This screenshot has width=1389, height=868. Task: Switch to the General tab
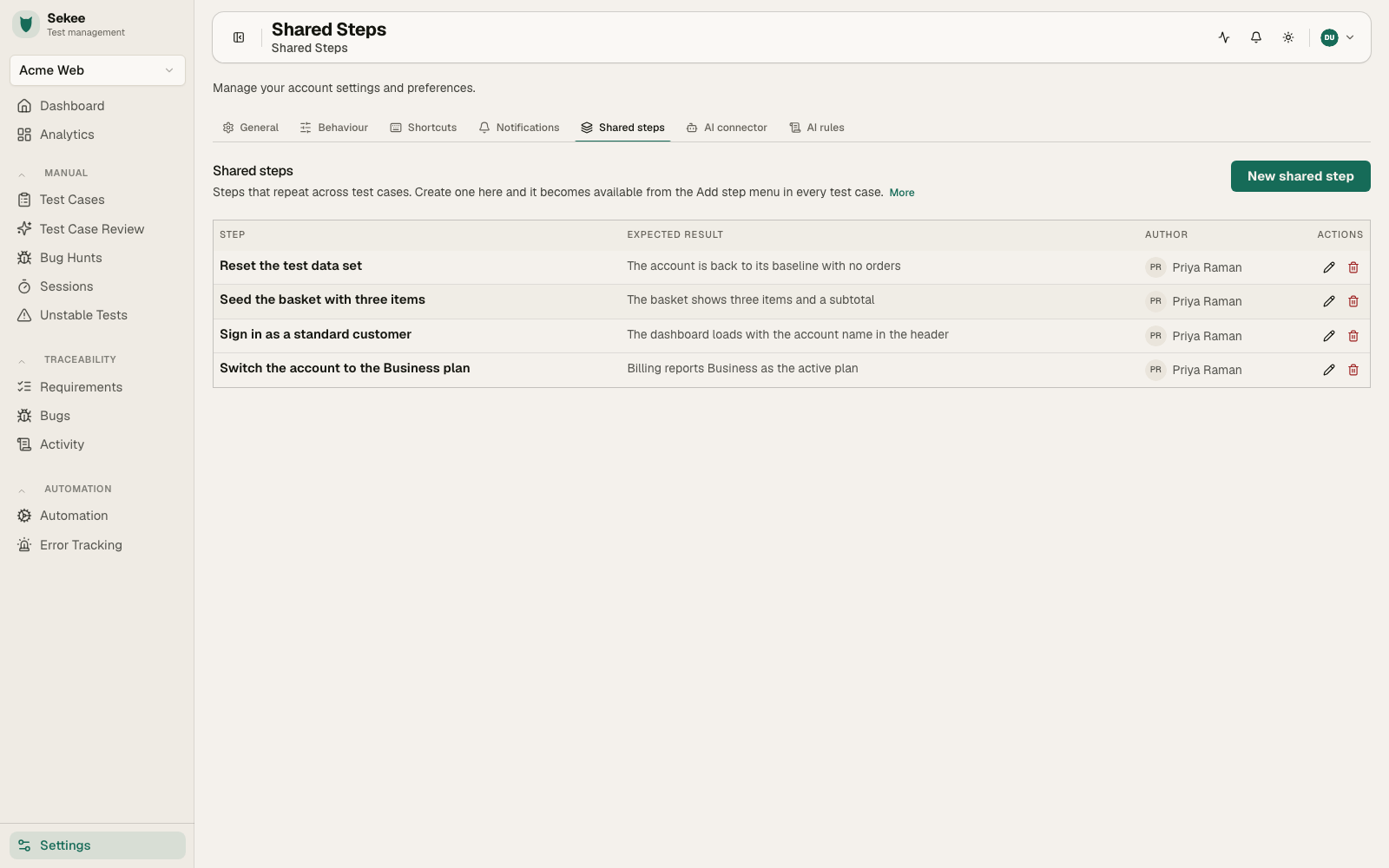click(x=251, y=128)
